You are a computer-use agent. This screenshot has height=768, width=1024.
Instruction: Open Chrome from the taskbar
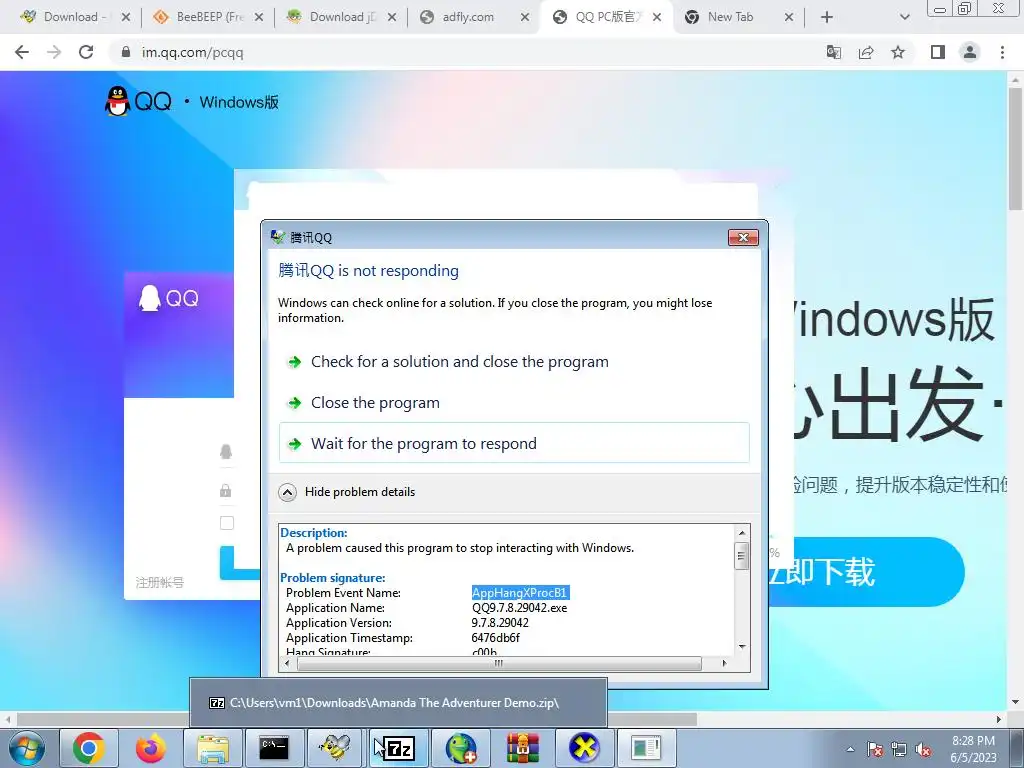click(x=89, y=748)
